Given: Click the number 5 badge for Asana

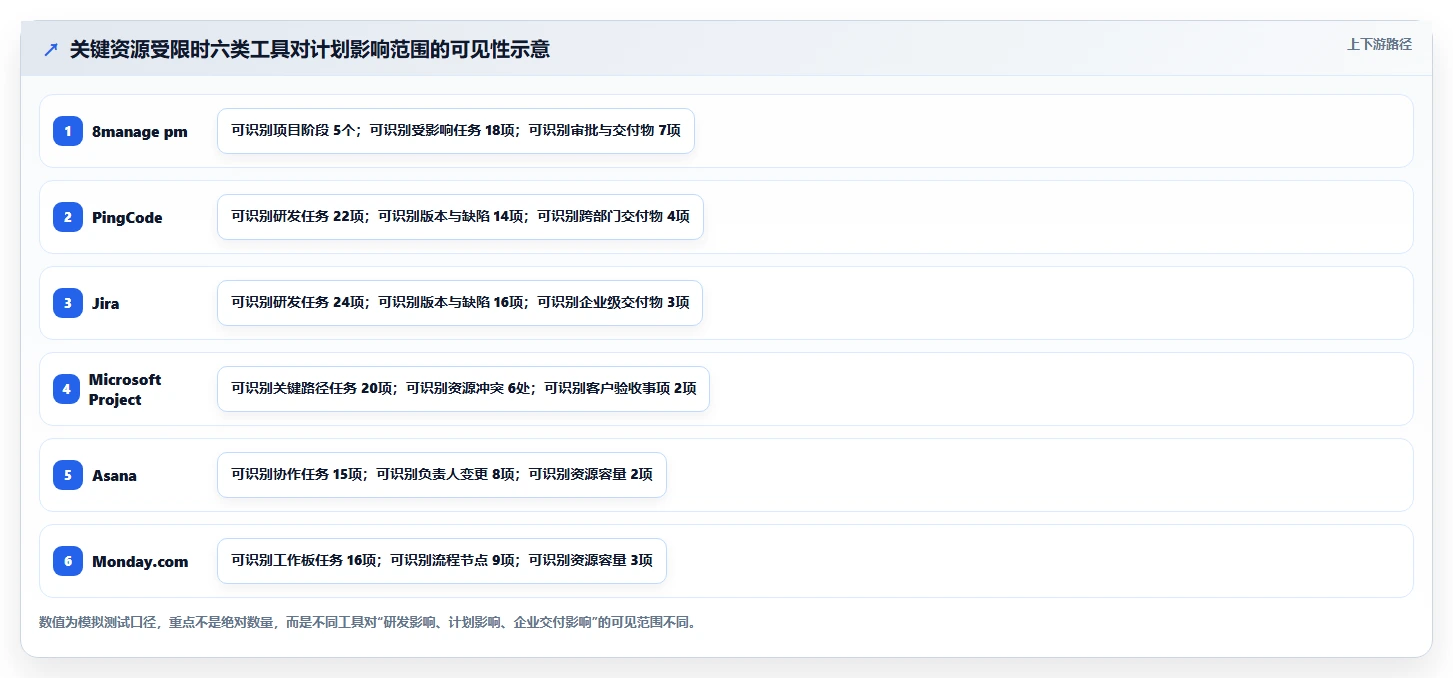Looking at the screenshot, I should pyautogui.click(x=68, y=475).
